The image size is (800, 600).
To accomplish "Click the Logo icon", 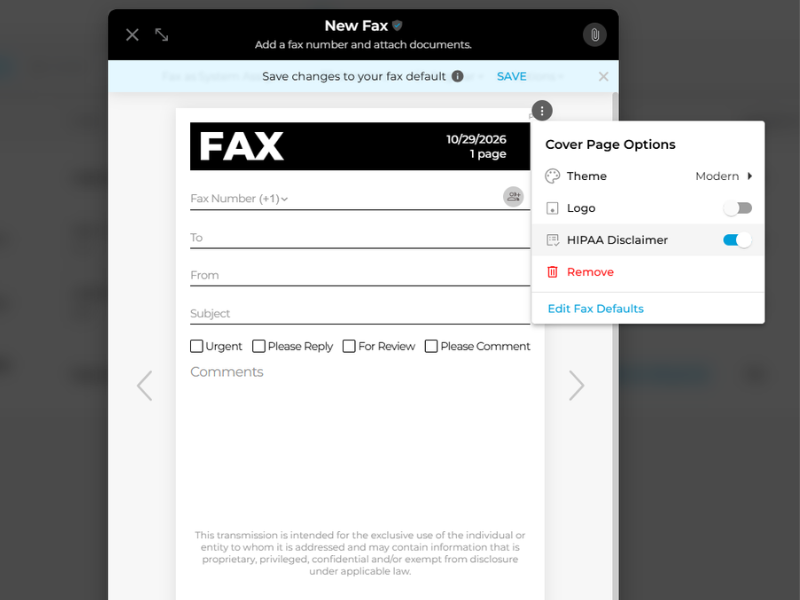I will [552, 208].
